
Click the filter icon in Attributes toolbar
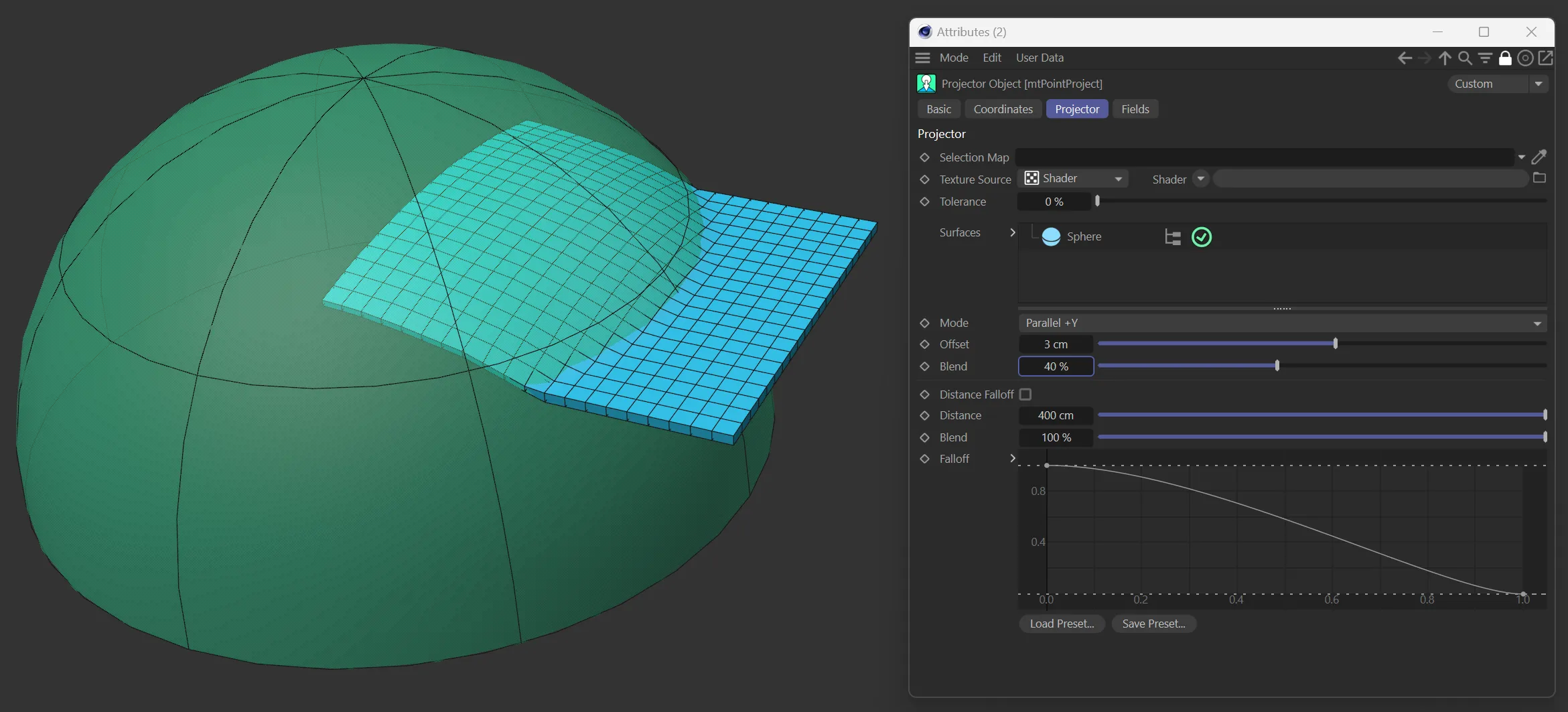pyautogui.click(x=1485, y=58)
